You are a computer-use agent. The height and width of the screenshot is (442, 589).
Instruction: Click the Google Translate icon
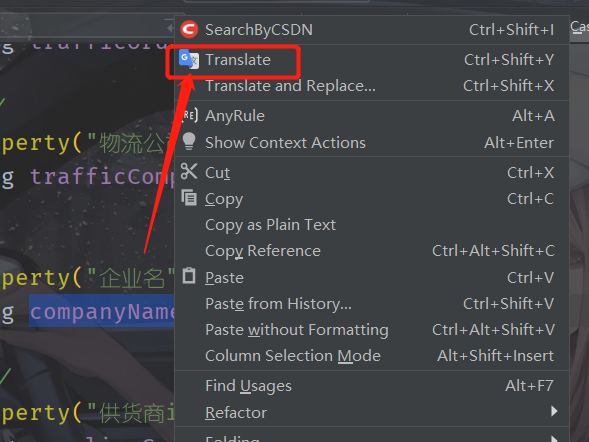pyautogui.click(x=189, y=59)
